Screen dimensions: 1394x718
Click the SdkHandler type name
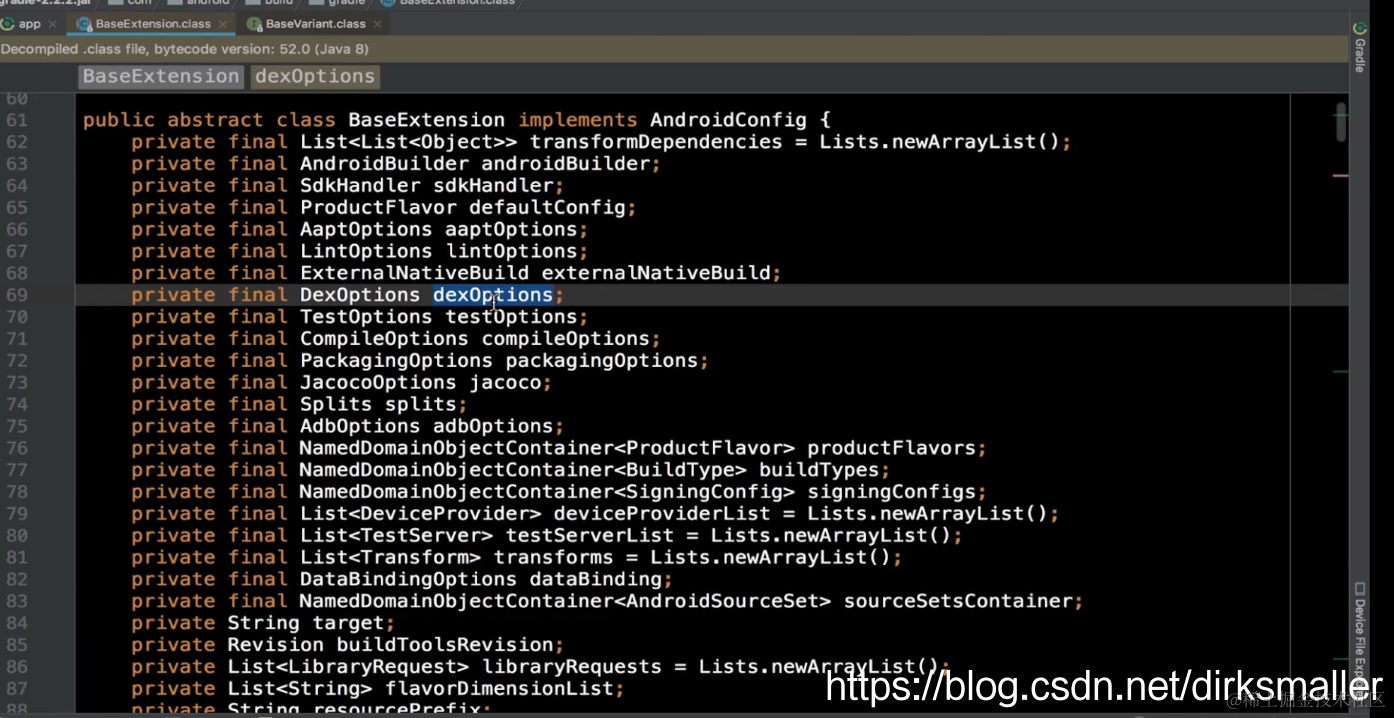[x=360, y=186]
